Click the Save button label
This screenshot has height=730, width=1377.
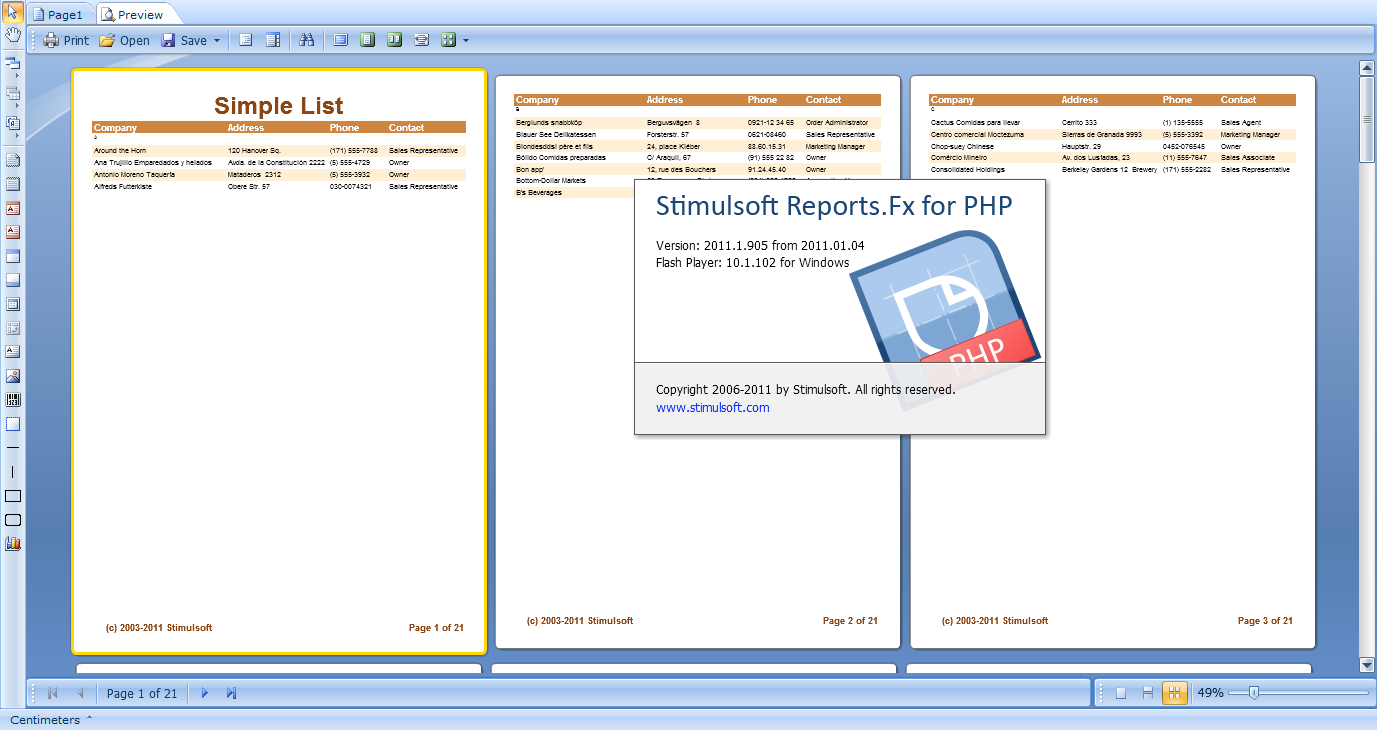pos(194,41)
